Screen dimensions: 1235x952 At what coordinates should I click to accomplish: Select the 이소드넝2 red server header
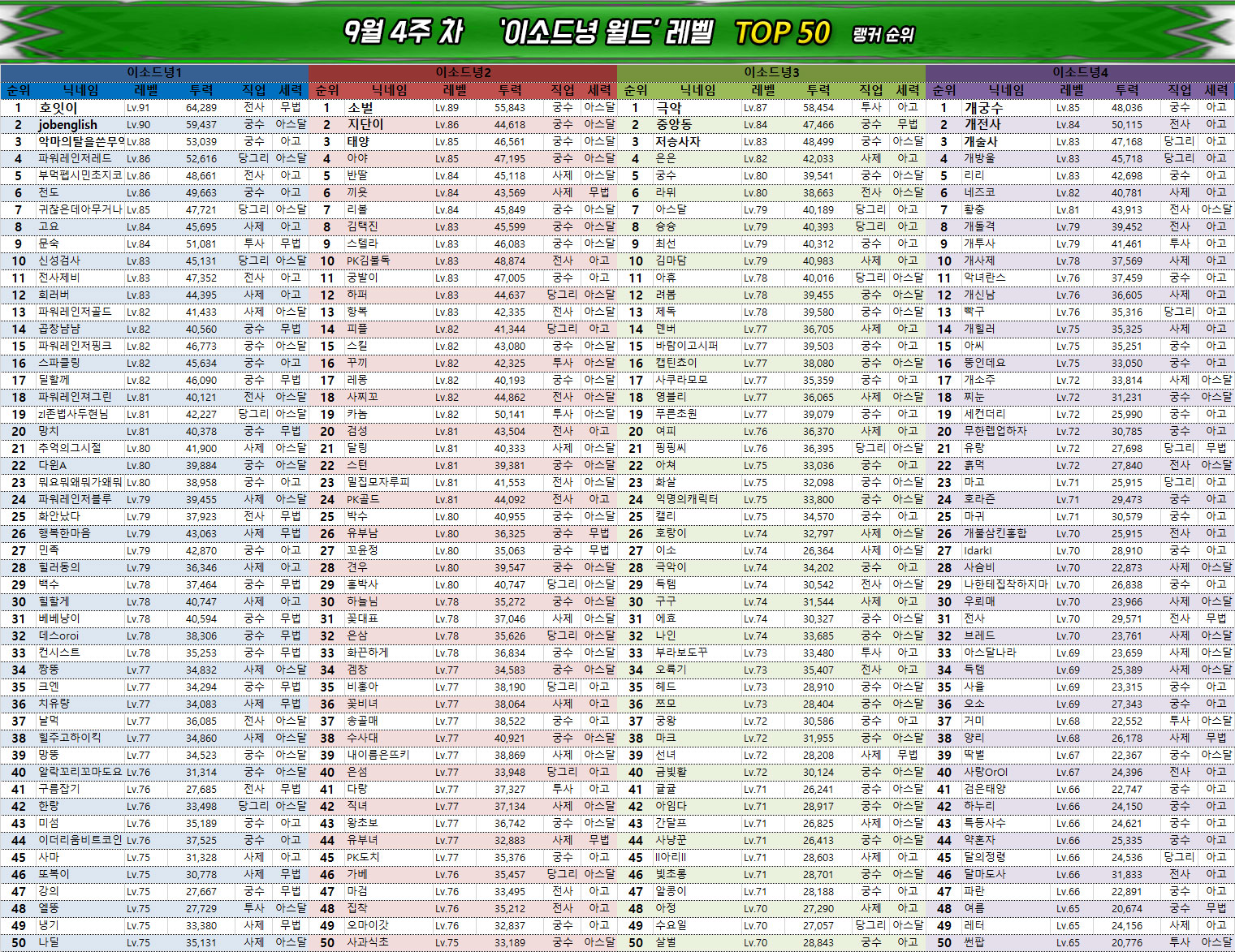(463, 72)
